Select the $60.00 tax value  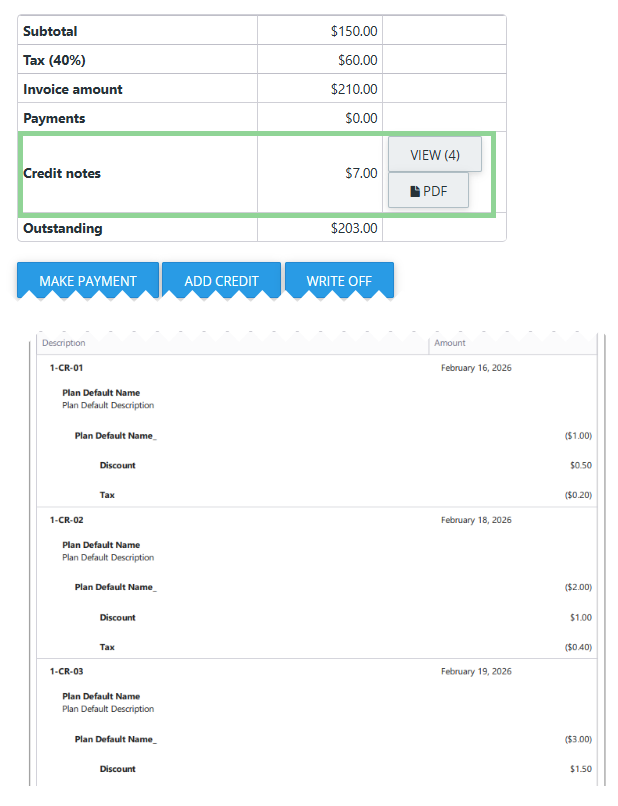point(357,60)
